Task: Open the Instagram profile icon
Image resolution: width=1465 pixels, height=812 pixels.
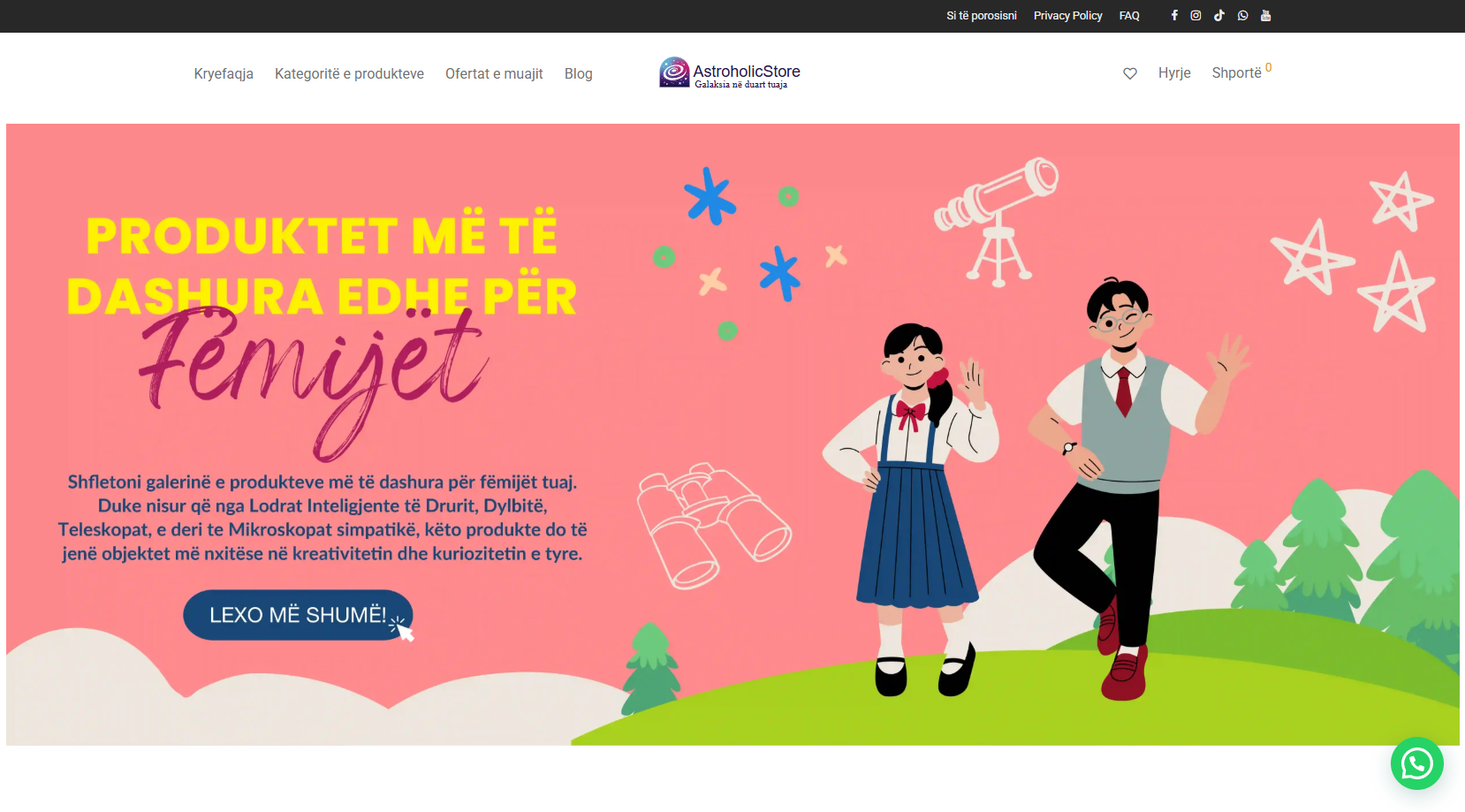Action: 1196,16
